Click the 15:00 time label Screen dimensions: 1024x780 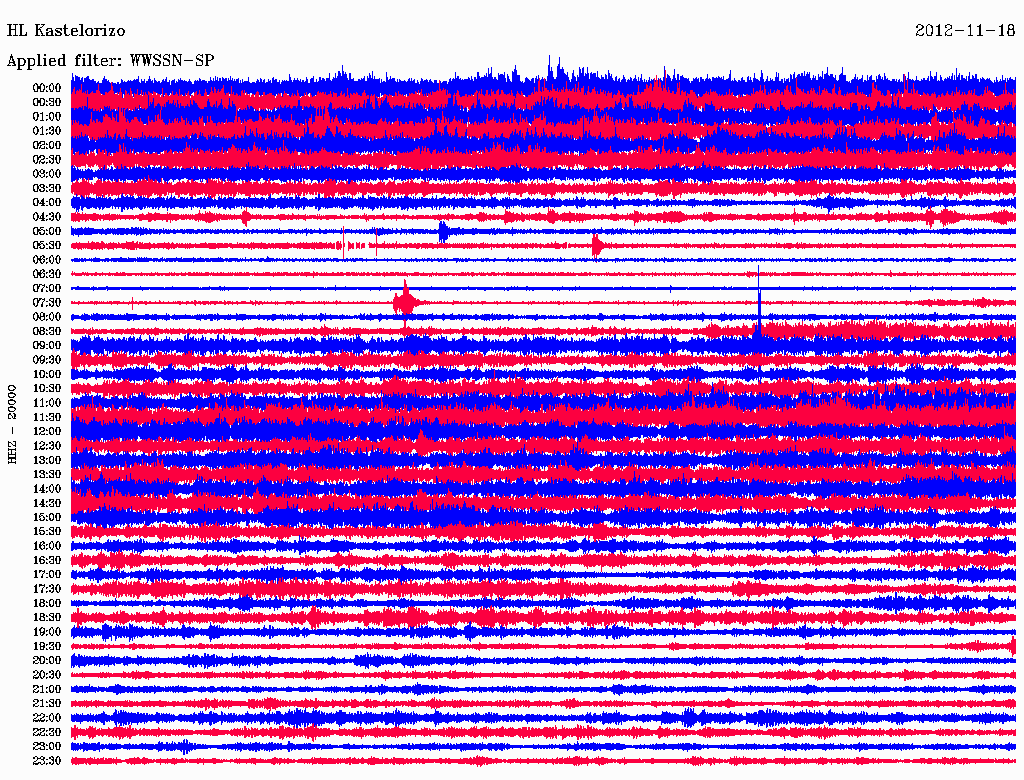click(x=47, y=517)
